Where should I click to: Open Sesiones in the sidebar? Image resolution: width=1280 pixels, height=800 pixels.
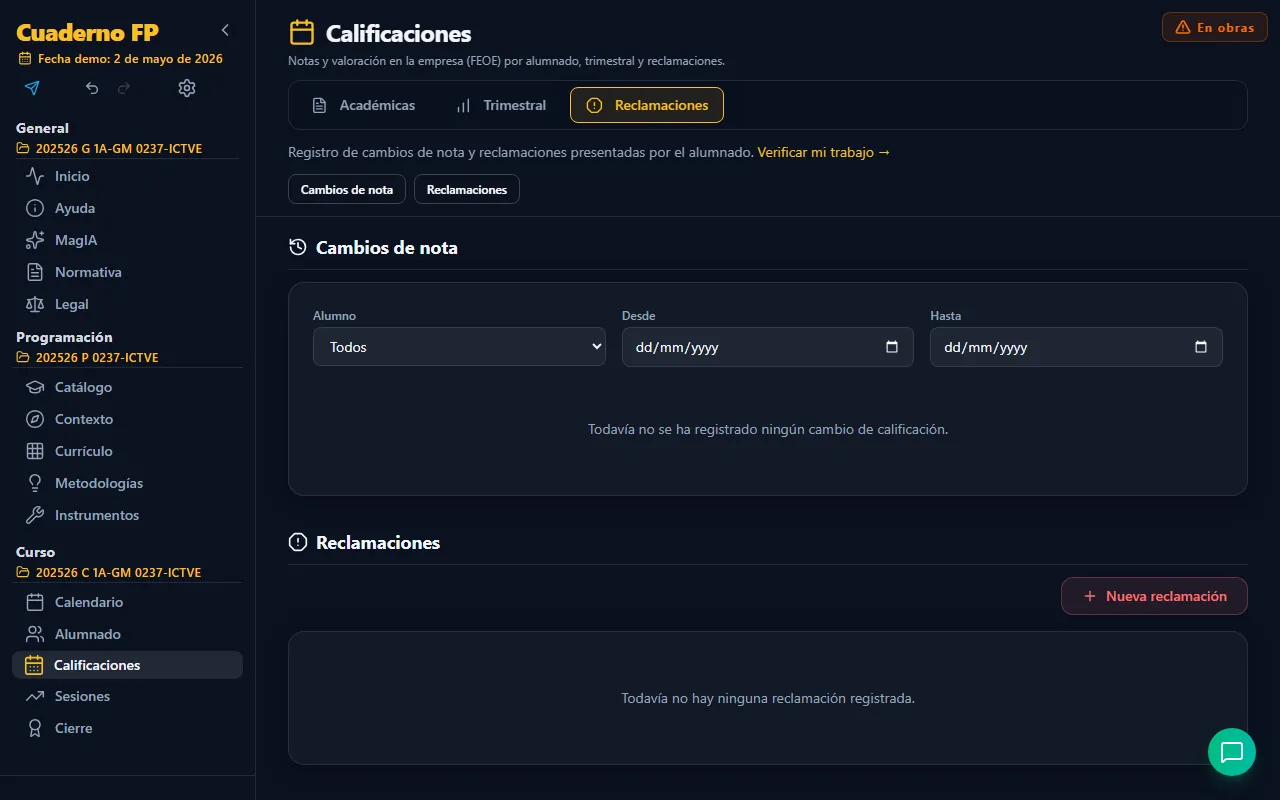click(127, 696)
